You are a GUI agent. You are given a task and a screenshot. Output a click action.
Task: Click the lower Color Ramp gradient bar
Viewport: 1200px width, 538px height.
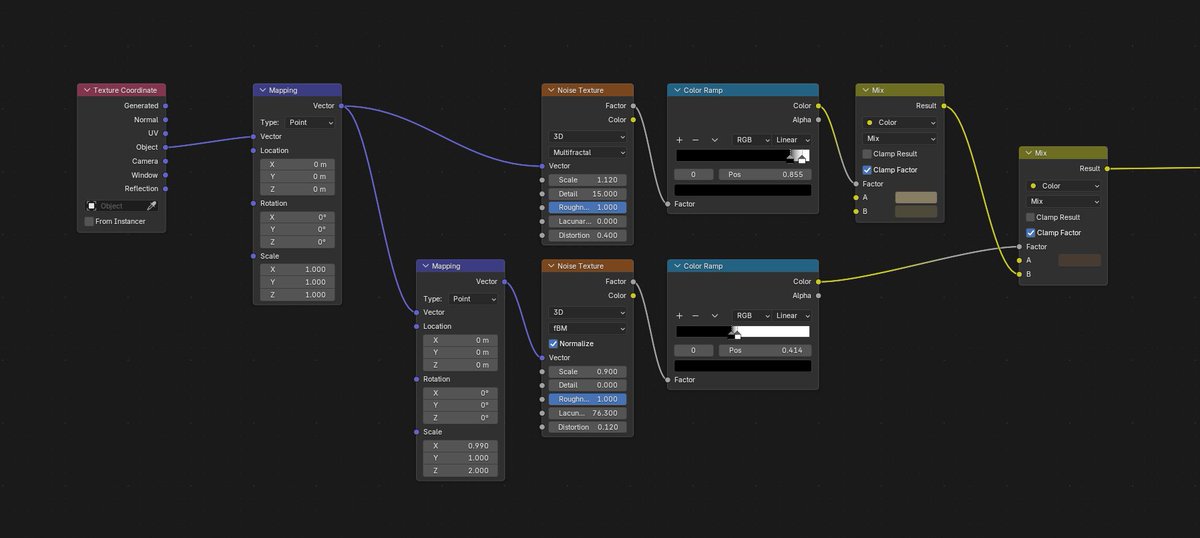point(743,332)
